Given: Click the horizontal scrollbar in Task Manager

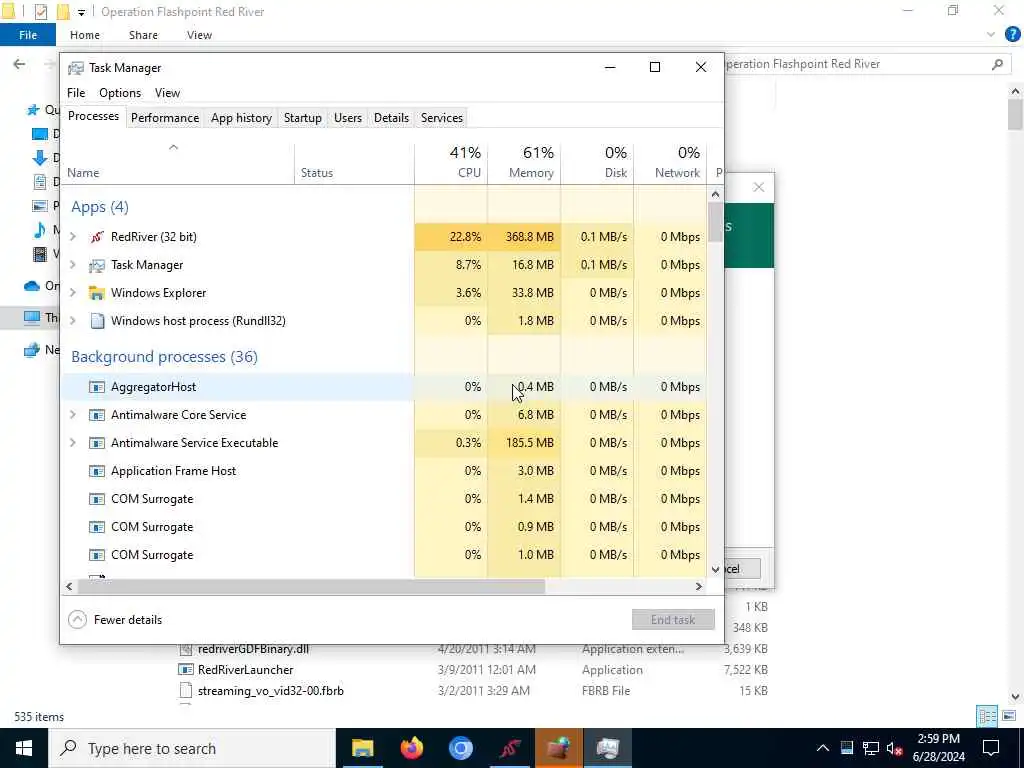Looking at the screenshot, I should point(311,586).
